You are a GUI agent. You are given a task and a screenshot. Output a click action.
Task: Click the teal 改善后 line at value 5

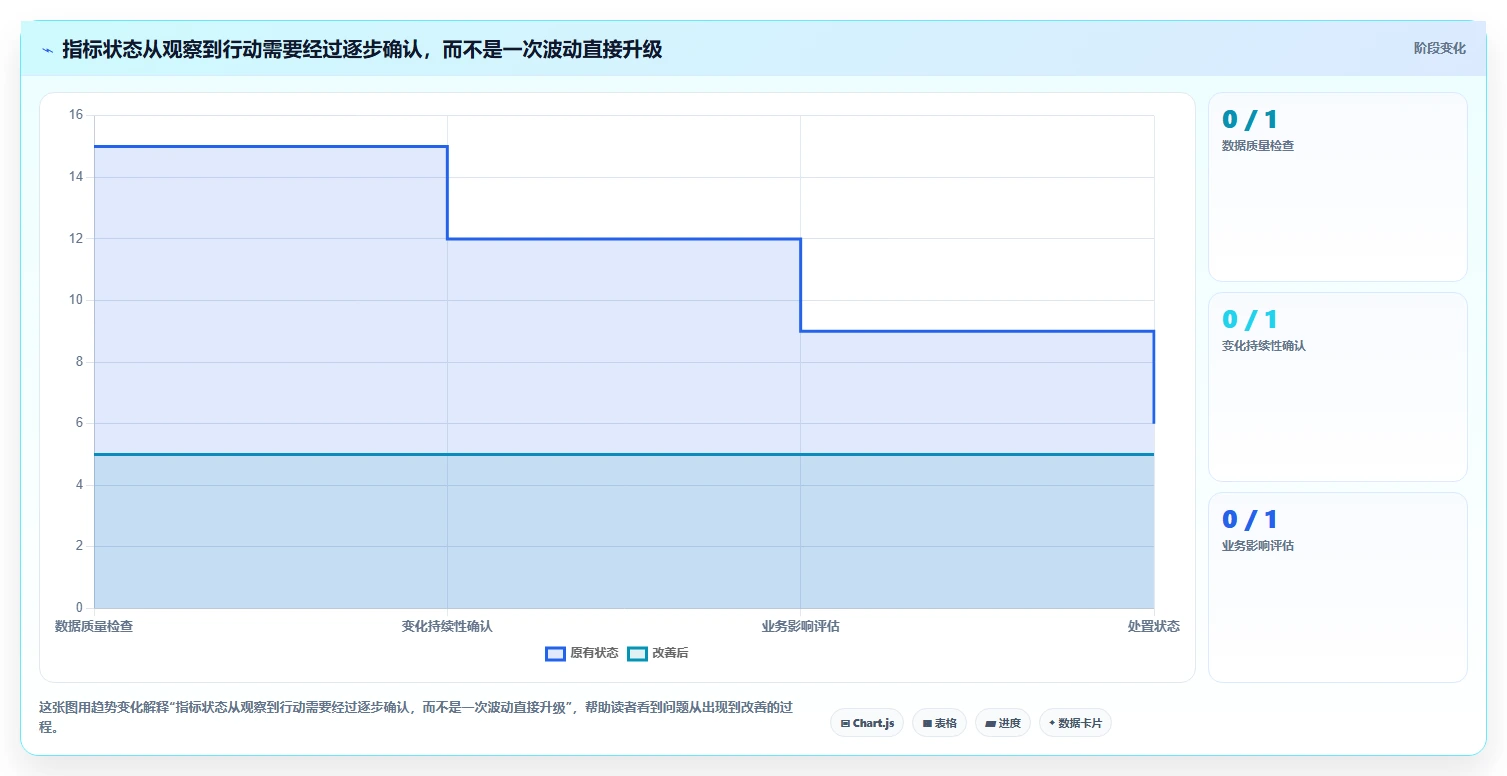[x=624, y=454]
